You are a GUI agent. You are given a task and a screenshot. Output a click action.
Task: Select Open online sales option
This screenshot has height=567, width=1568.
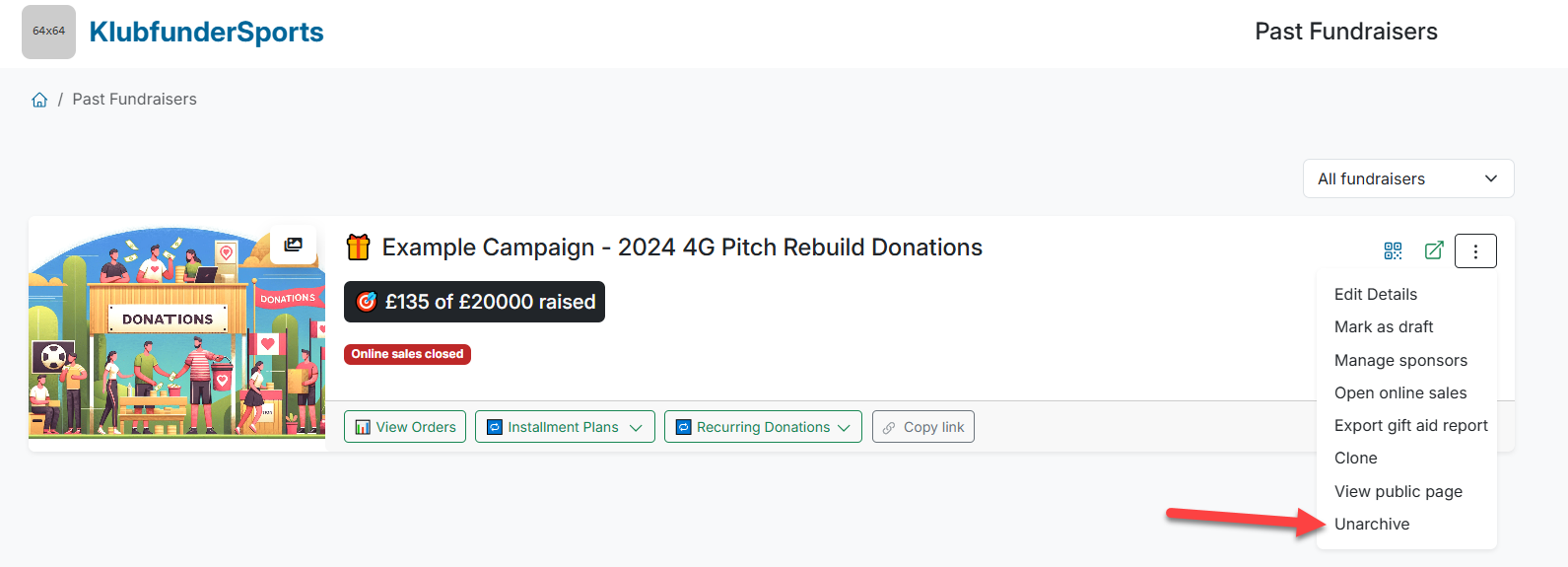coord(1400,392)
